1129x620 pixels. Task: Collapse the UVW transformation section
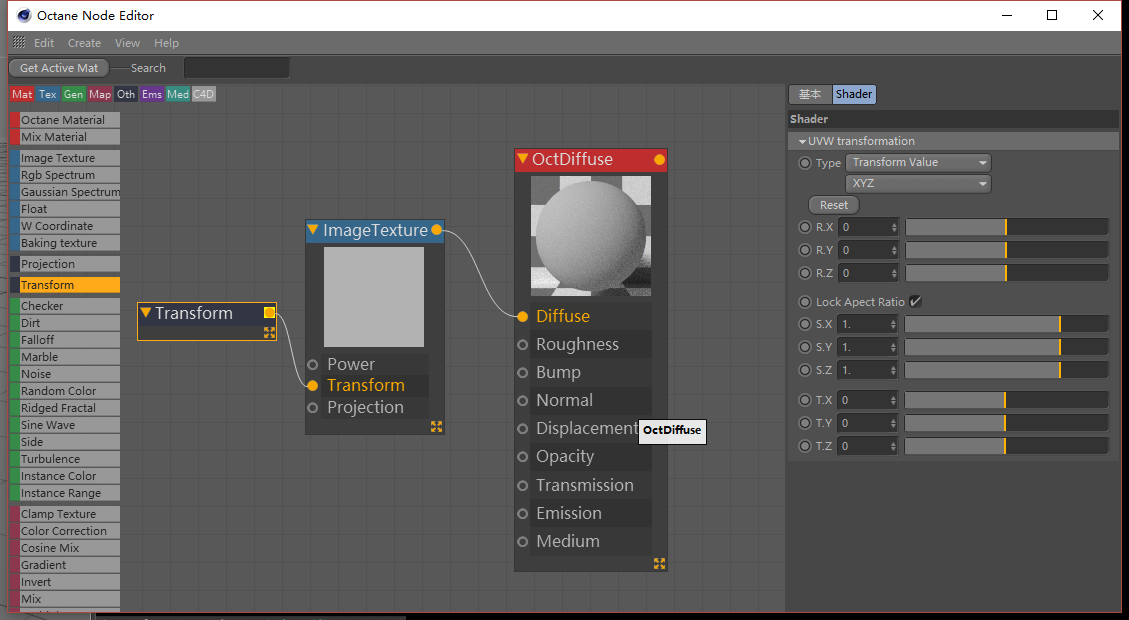coord(803,141)
